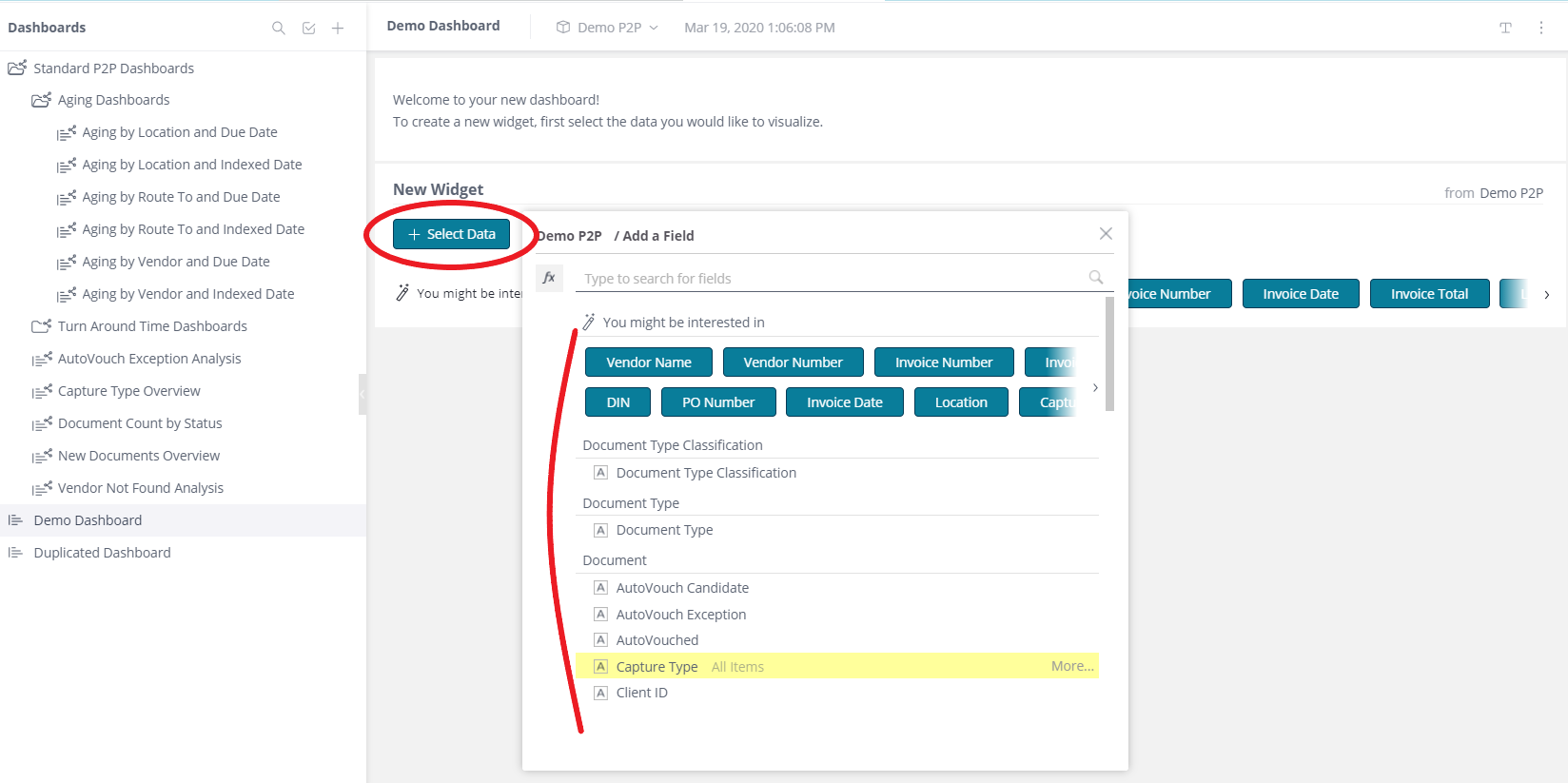Image resolution: width=1568 pixels, height=783 pixels.
Task: Click the text widget T icon
Action: click(1505, 28)
